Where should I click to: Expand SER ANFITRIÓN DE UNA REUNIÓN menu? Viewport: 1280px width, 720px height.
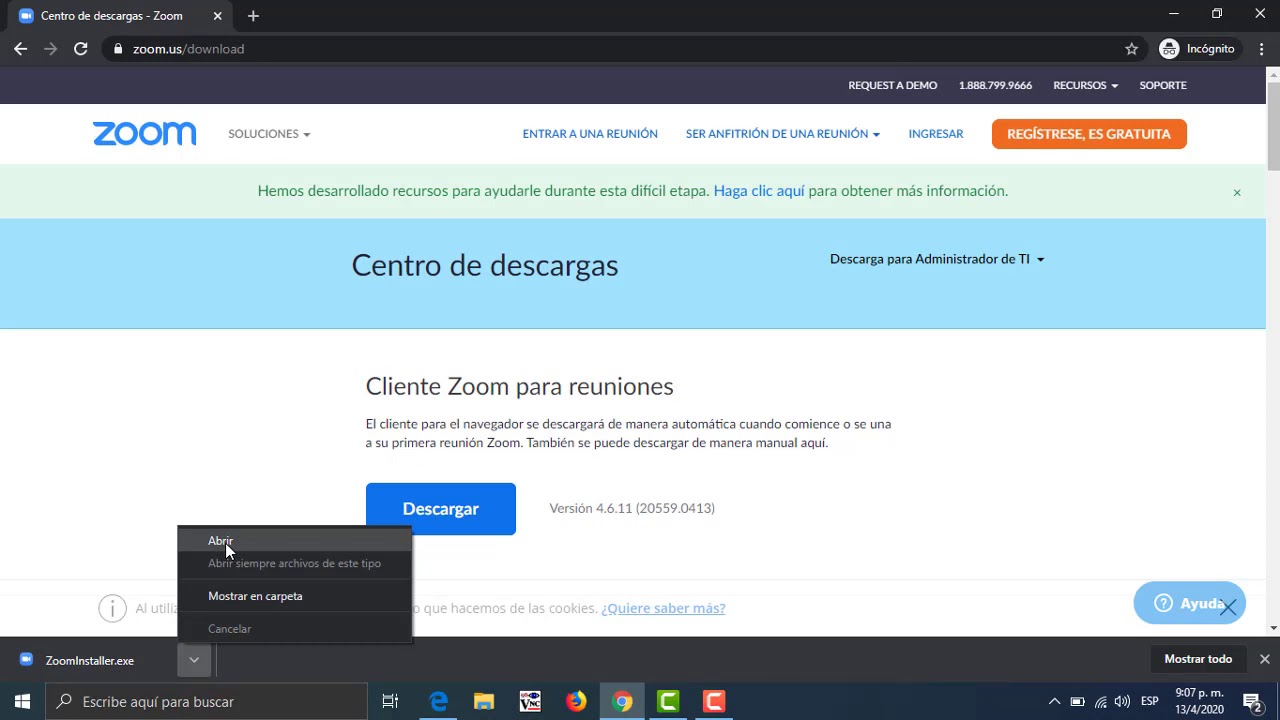(x=782, y=134)
